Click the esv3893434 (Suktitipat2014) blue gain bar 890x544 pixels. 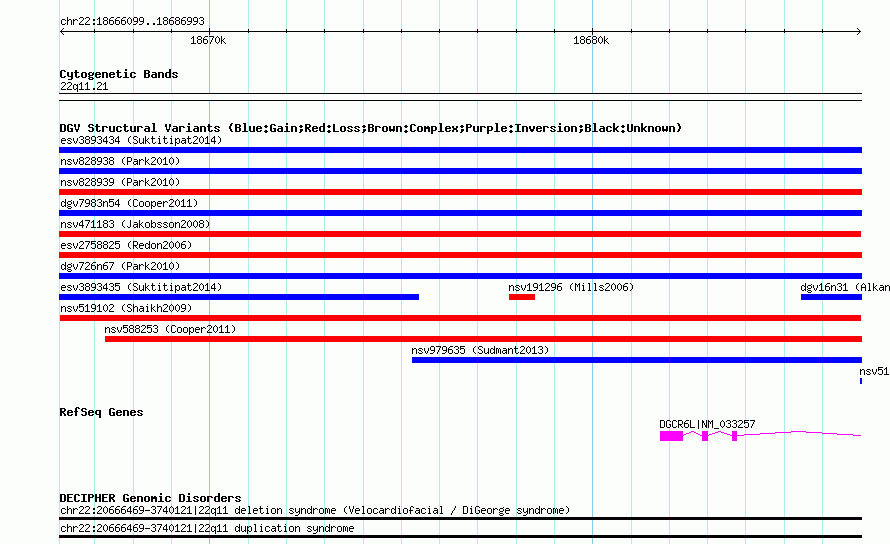coord(460,150)
